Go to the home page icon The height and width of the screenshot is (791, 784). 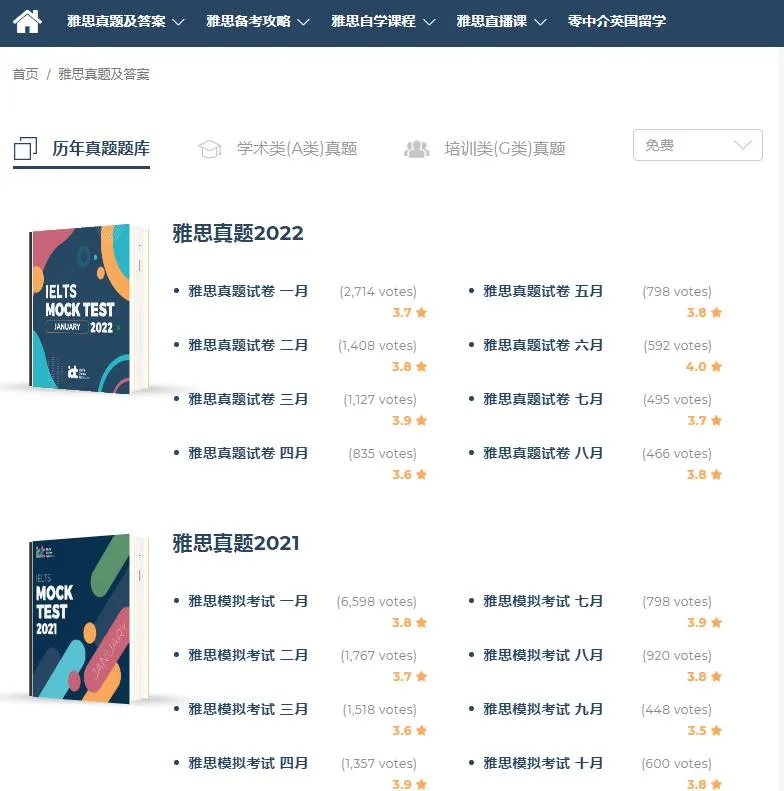click(x=27, y=22)
